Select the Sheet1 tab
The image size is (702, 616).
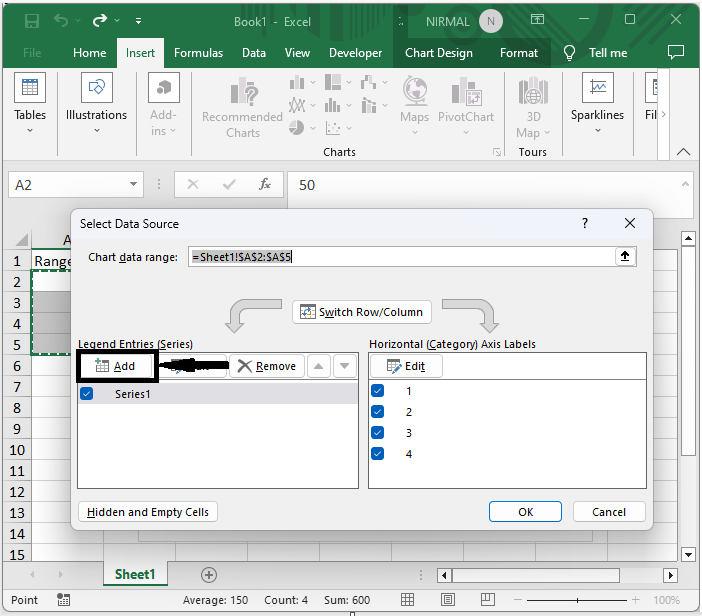point(135,574)
